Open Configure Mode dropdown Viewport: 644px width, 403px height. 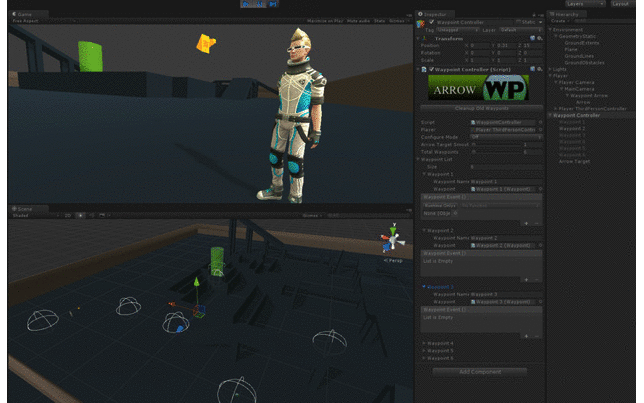(506, 137)
